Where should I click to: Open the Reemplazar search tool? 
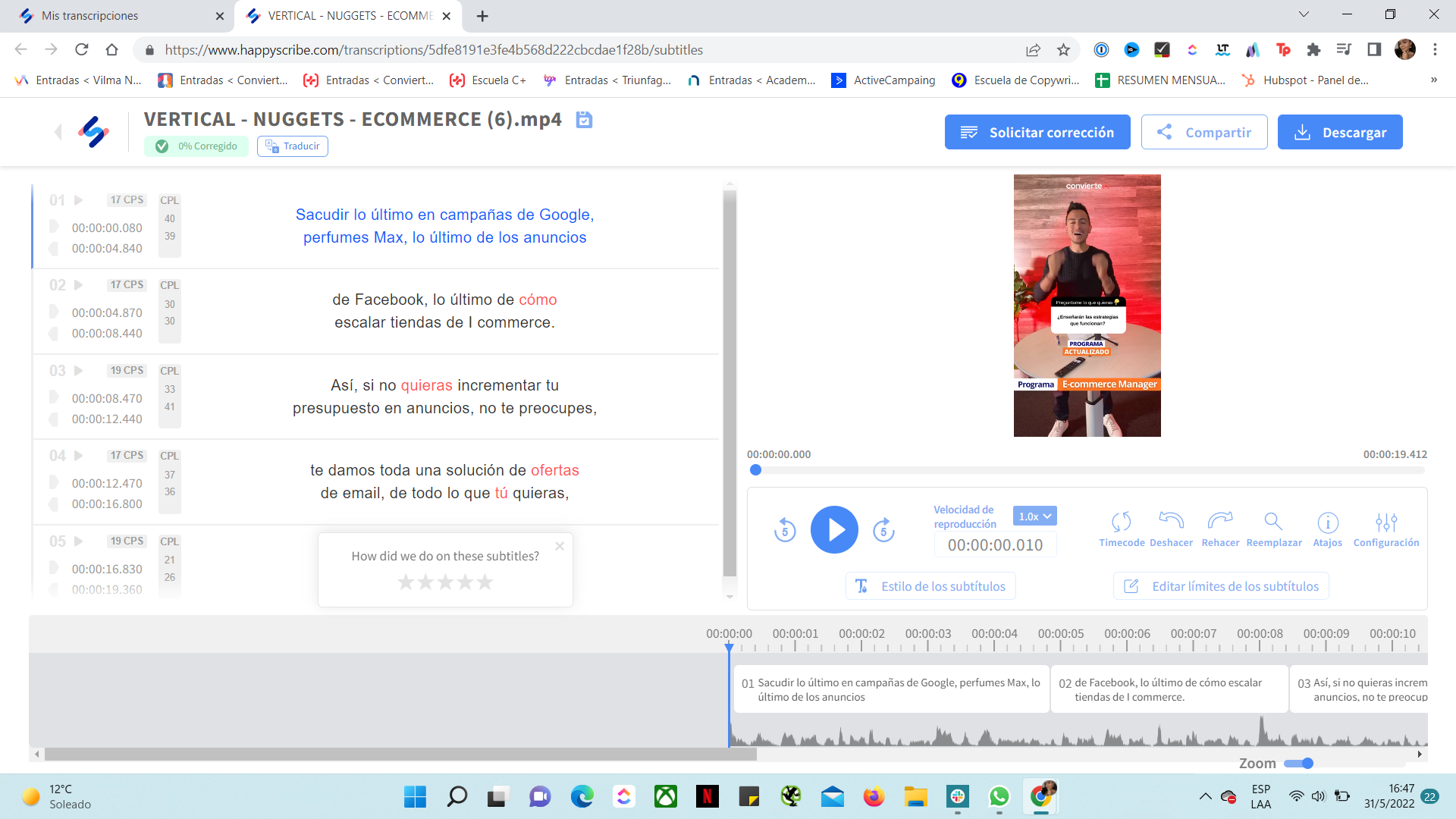tap(1273, 523)
